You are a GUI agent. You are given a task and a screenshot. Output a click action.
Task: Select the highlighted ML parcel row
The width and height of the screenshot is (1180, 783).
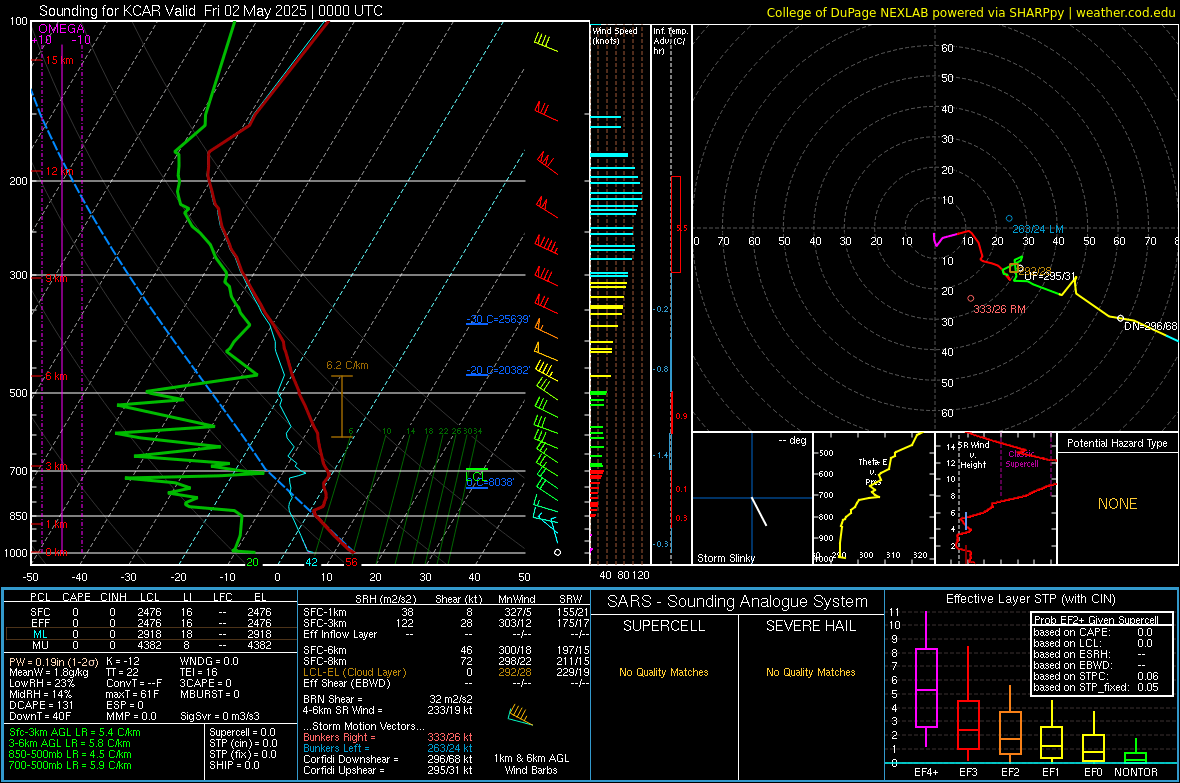pyautogui.click(x=151, y=634)
